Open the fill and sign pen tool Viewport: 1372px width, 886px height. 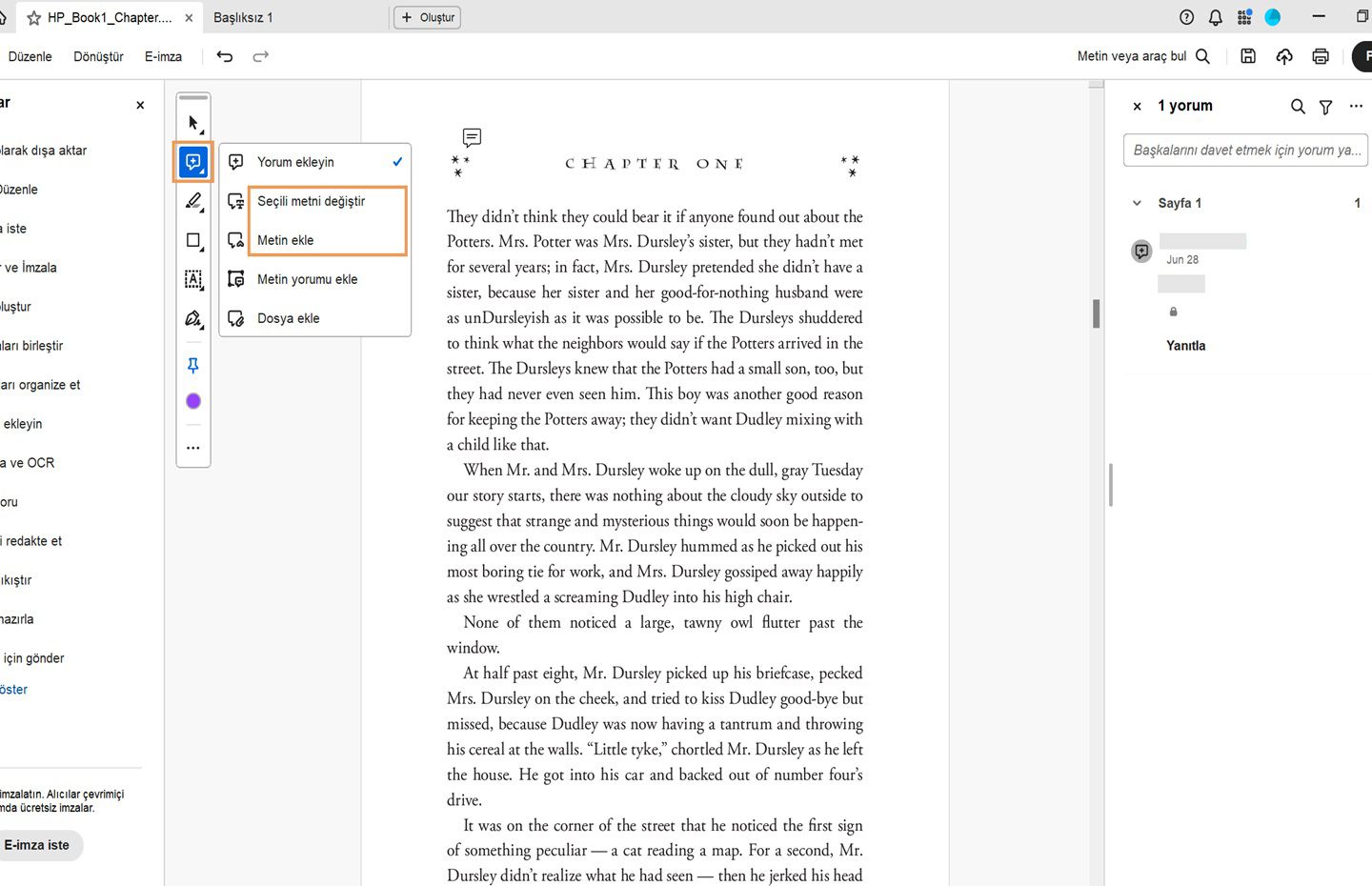pyautogui.click(x=193, y=318)
